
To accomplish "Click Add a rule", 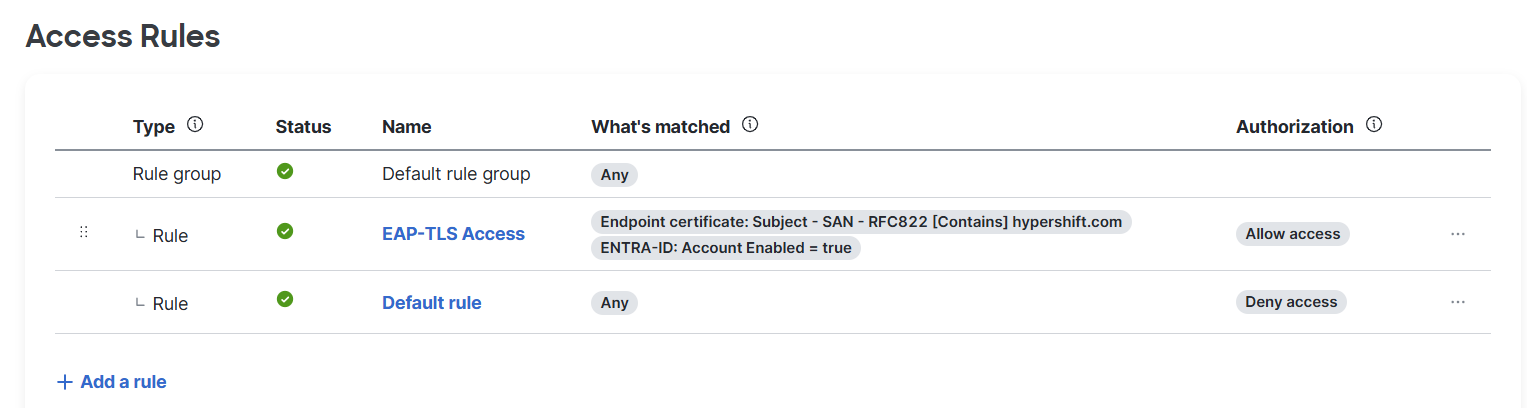I will pos(112,382).
